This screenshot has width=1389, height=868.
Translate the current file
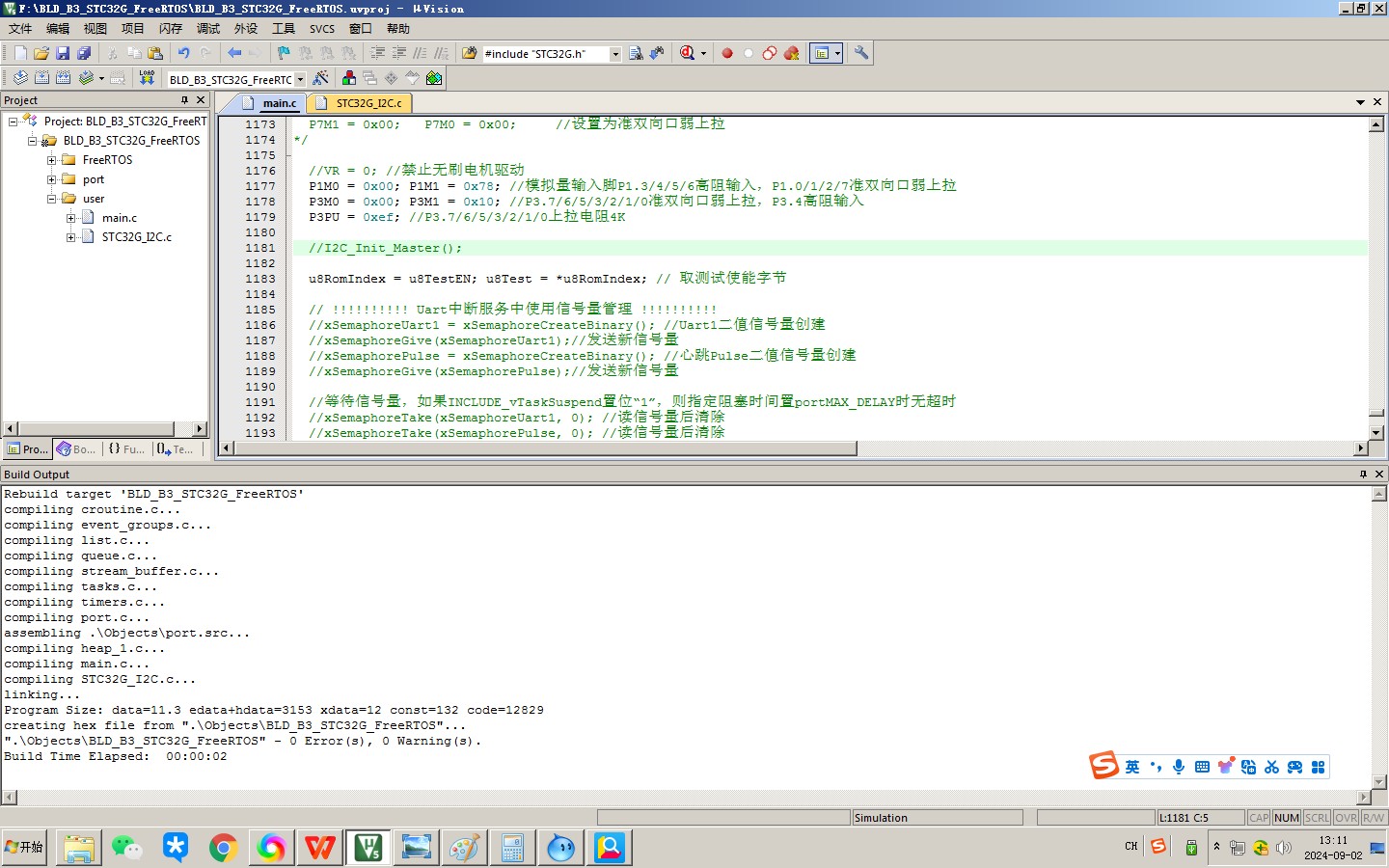pyautogui.click(x=20, y=78)
